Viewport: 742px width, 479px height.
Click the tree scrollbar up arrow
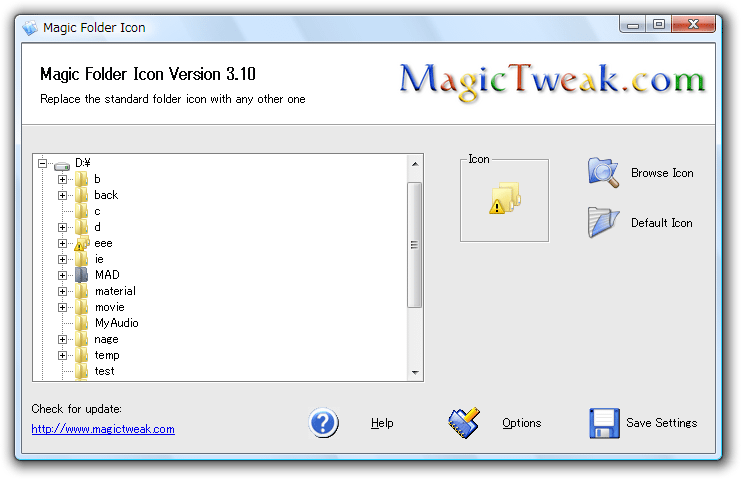point(415,164)
